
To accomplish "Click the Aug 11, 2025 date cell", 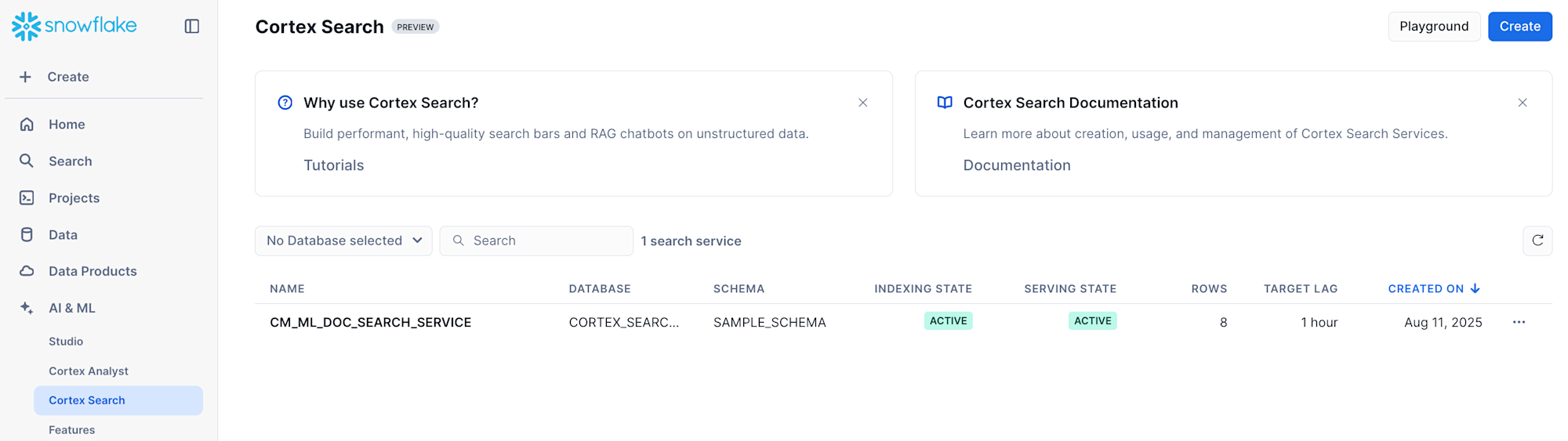I will pyautogui.click(x=1443, y=323).
